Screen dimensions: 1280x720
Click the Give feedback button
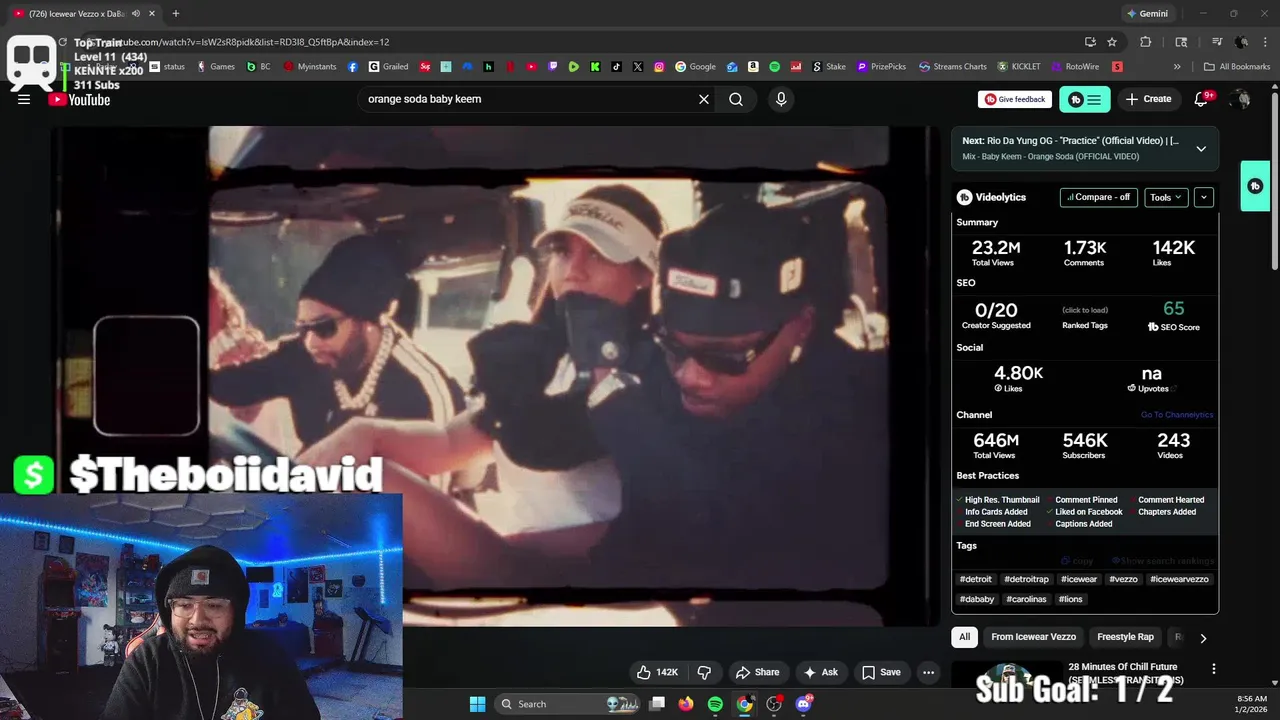(1015, 99)
